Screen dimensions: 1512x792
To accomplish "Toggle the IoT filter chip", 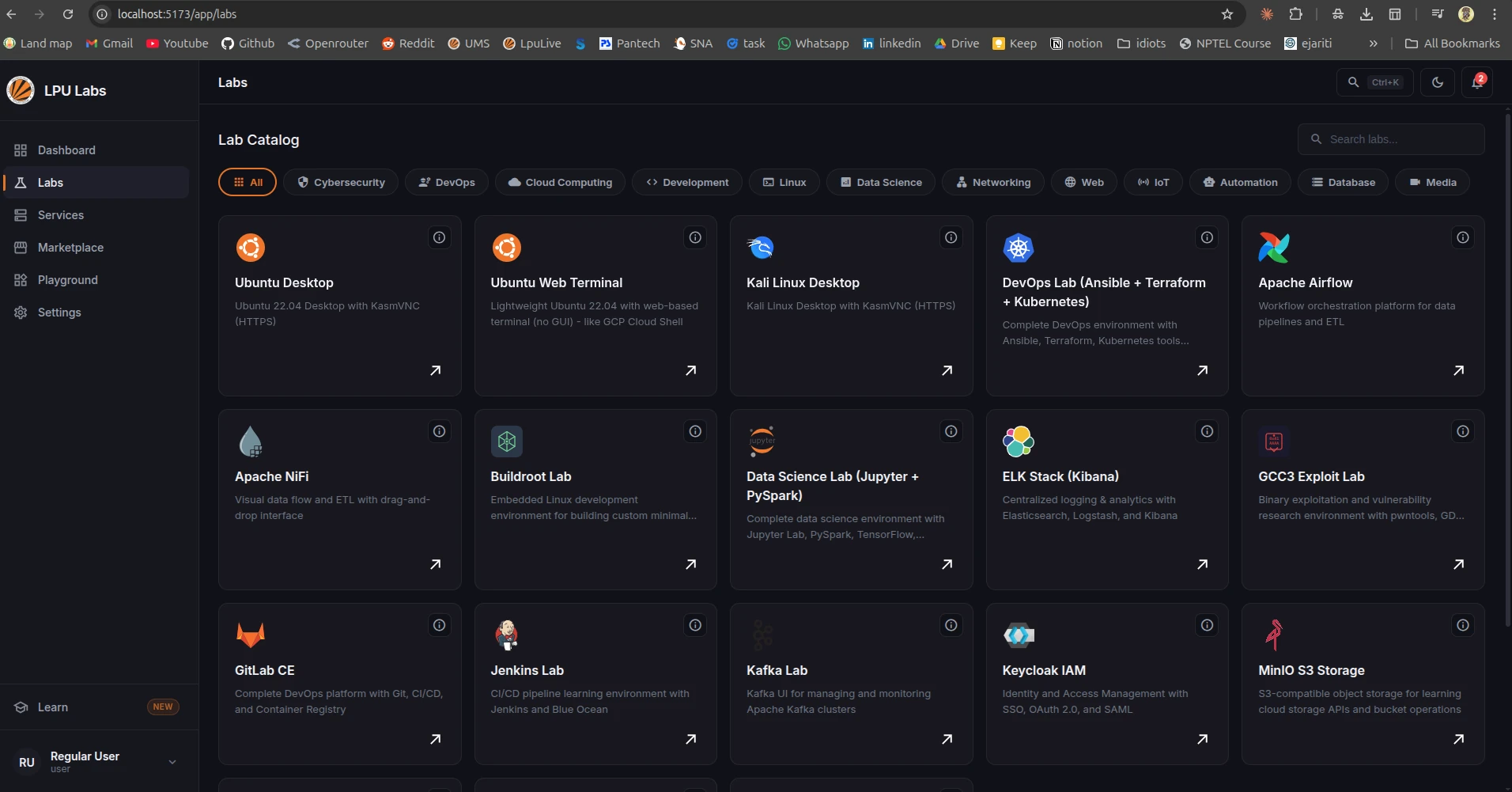I will 1154,182.
